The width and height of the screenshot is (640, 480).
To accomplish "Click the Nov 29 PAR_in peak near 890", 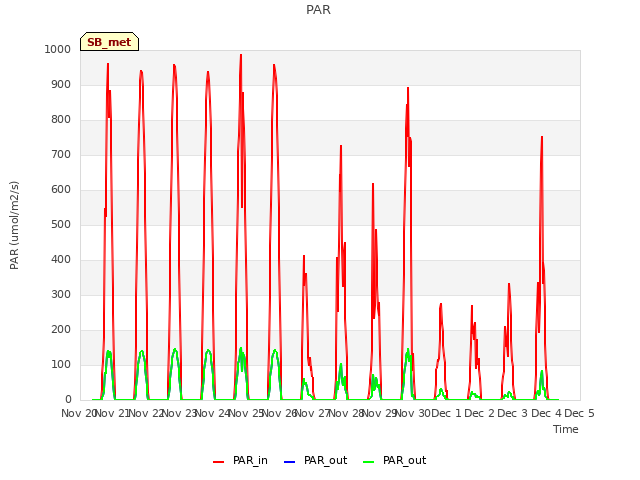I will [x=408, y=88].
